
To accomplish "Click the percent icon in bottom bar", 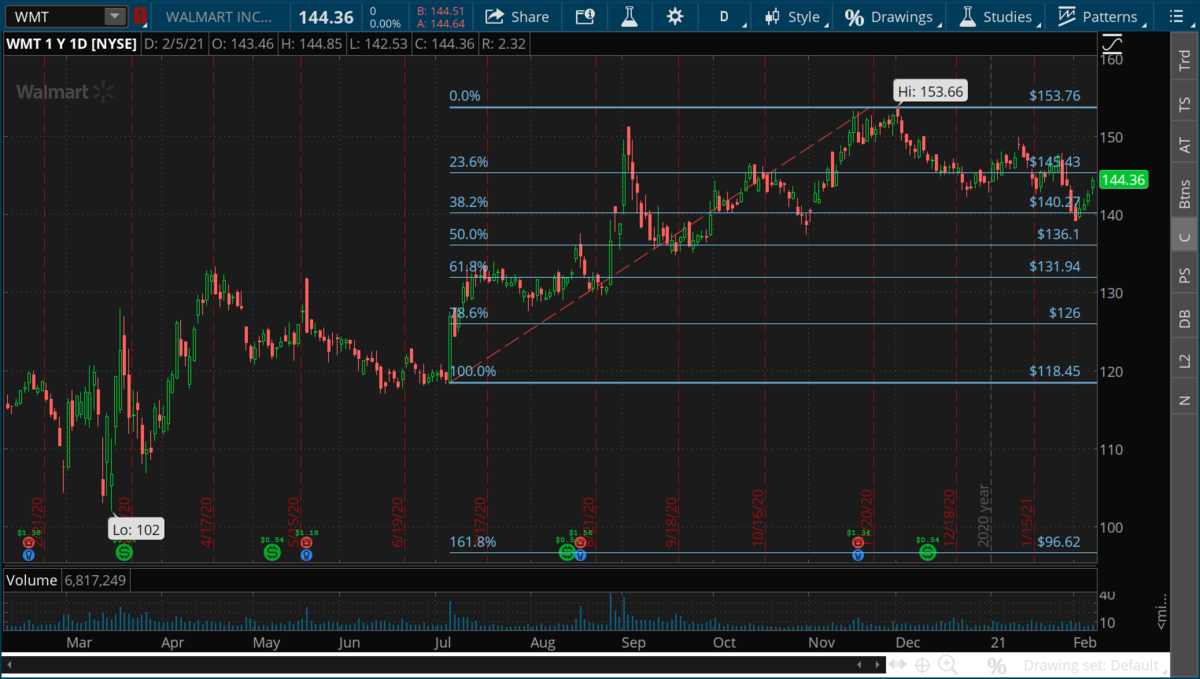I will click(x=996, y=666).
